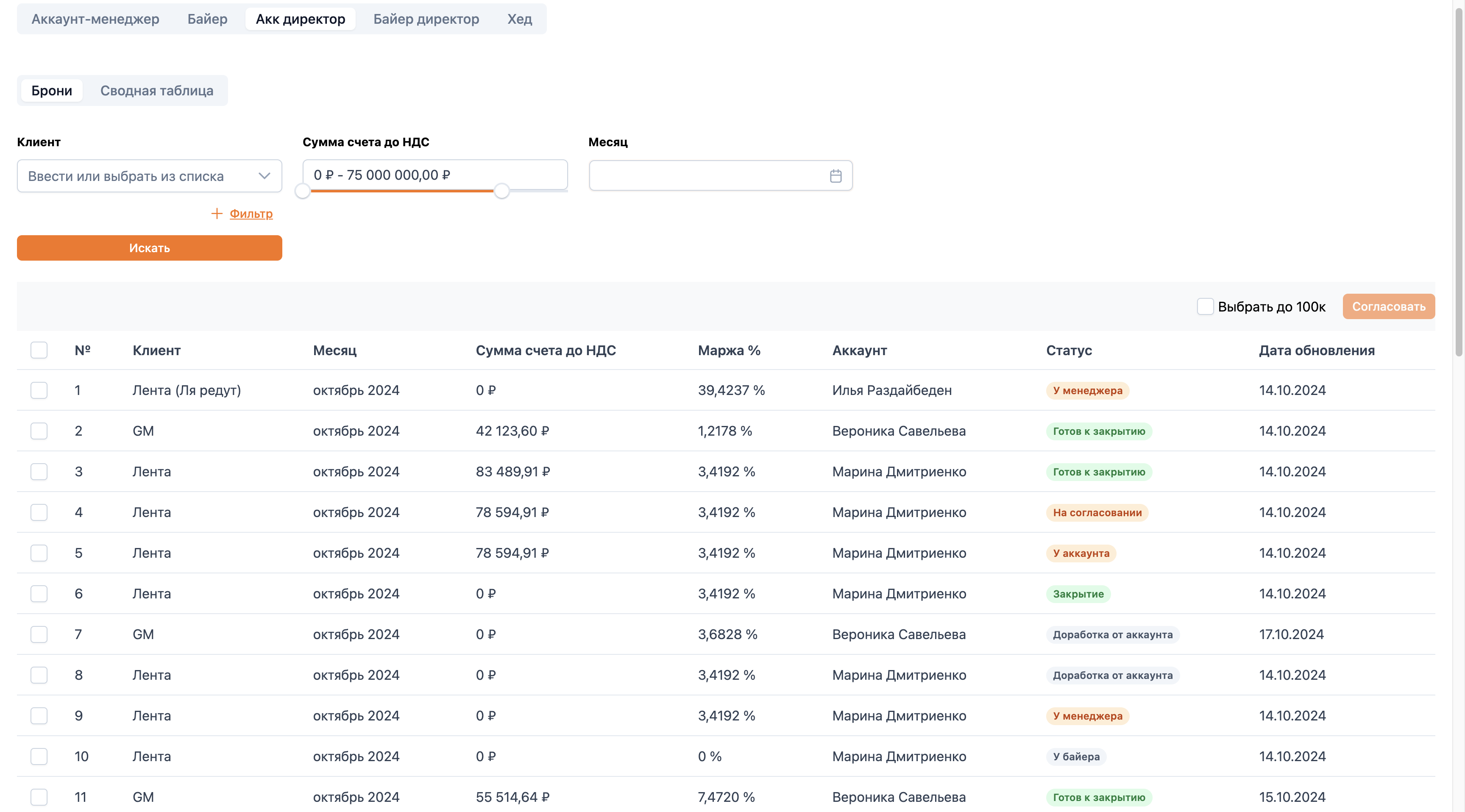Click the Согласовать button

click(1389, 306)
